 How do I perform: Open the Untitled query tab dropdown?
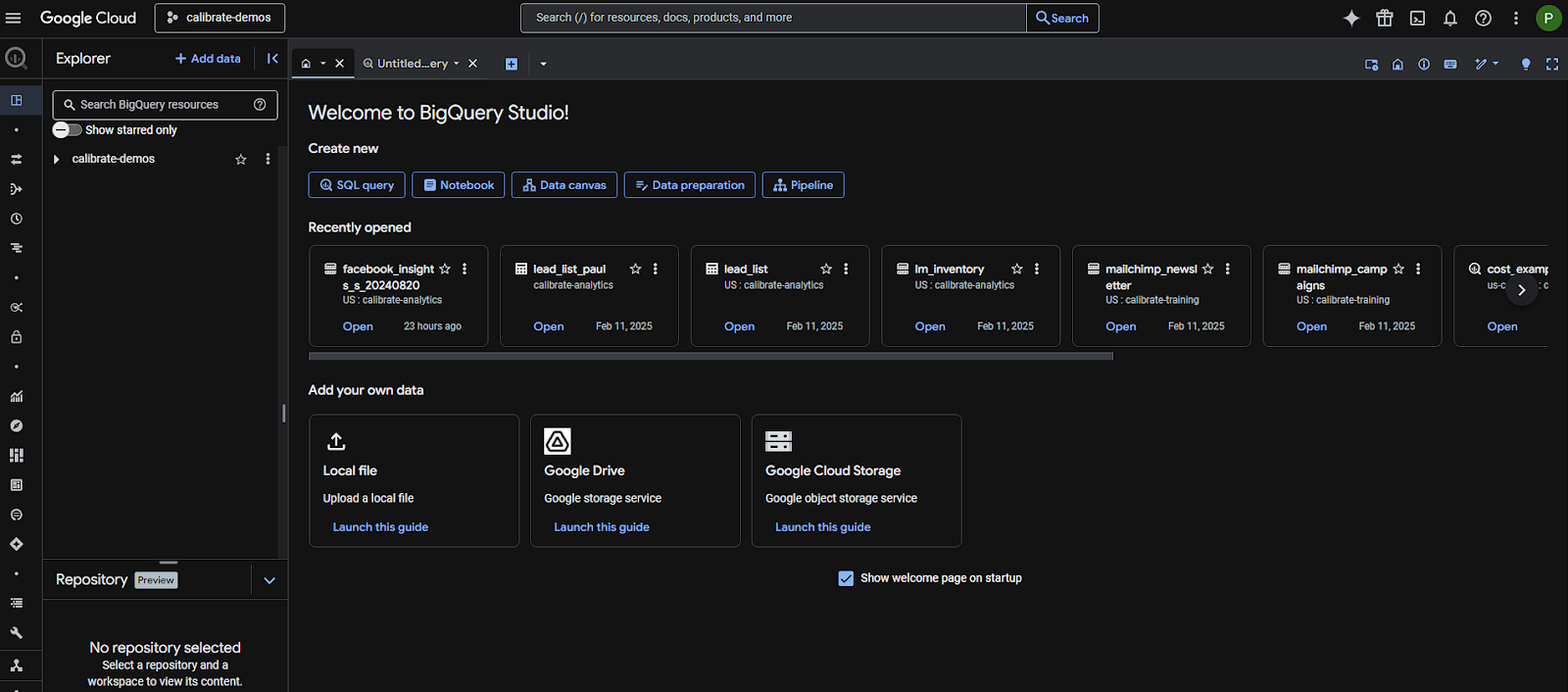457,64
